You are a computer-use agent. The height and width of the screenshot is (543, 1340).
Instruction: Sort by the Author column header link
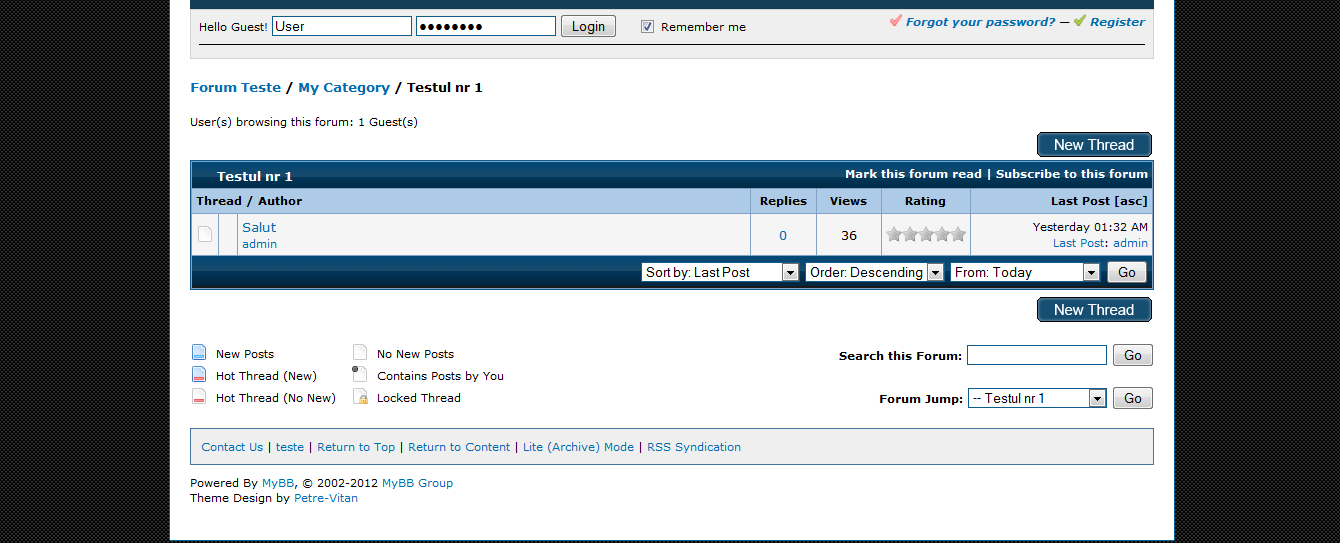coord(280,201)
